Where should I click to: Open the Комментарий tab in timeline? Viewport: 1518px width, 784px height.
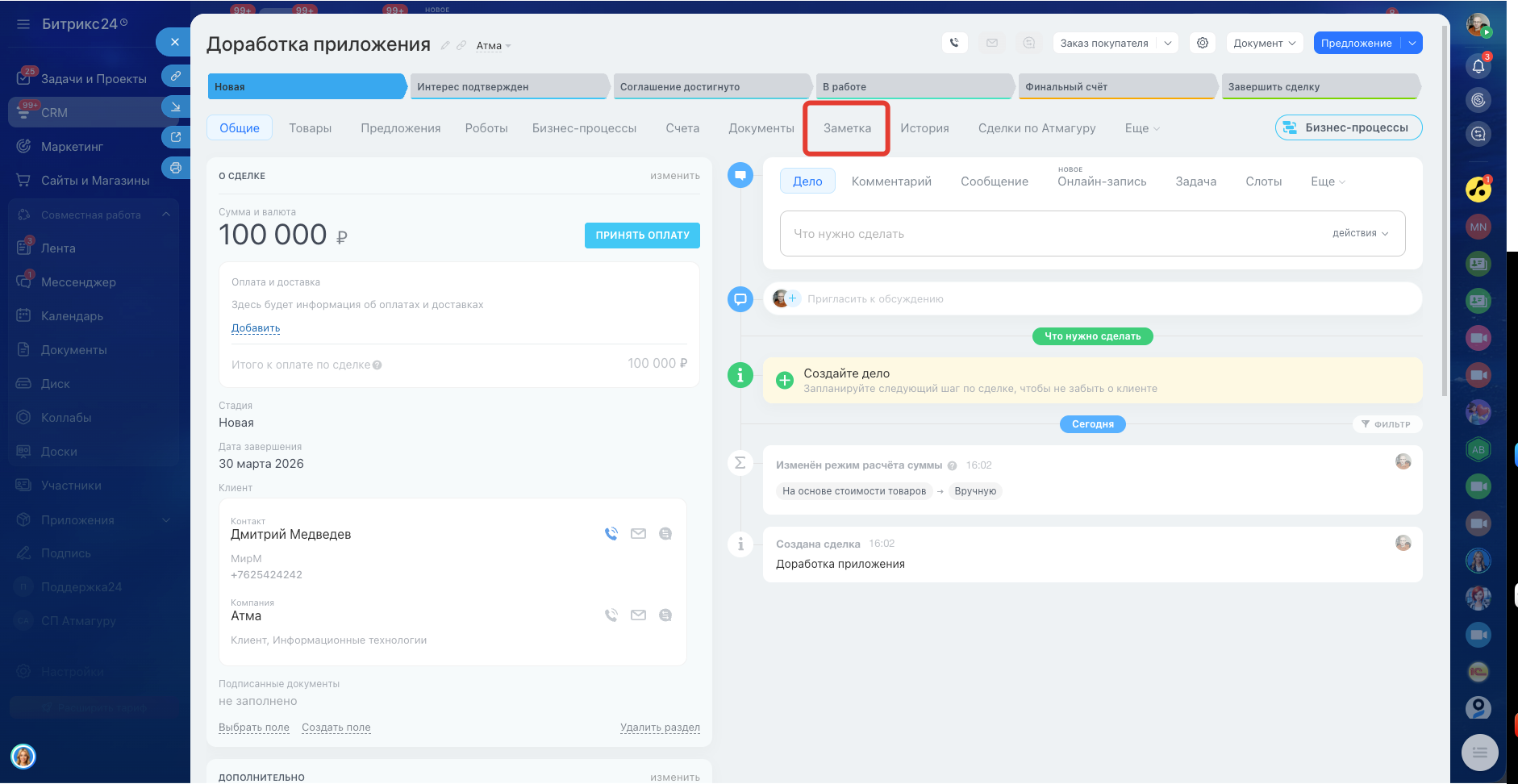[x=890, y=181]
